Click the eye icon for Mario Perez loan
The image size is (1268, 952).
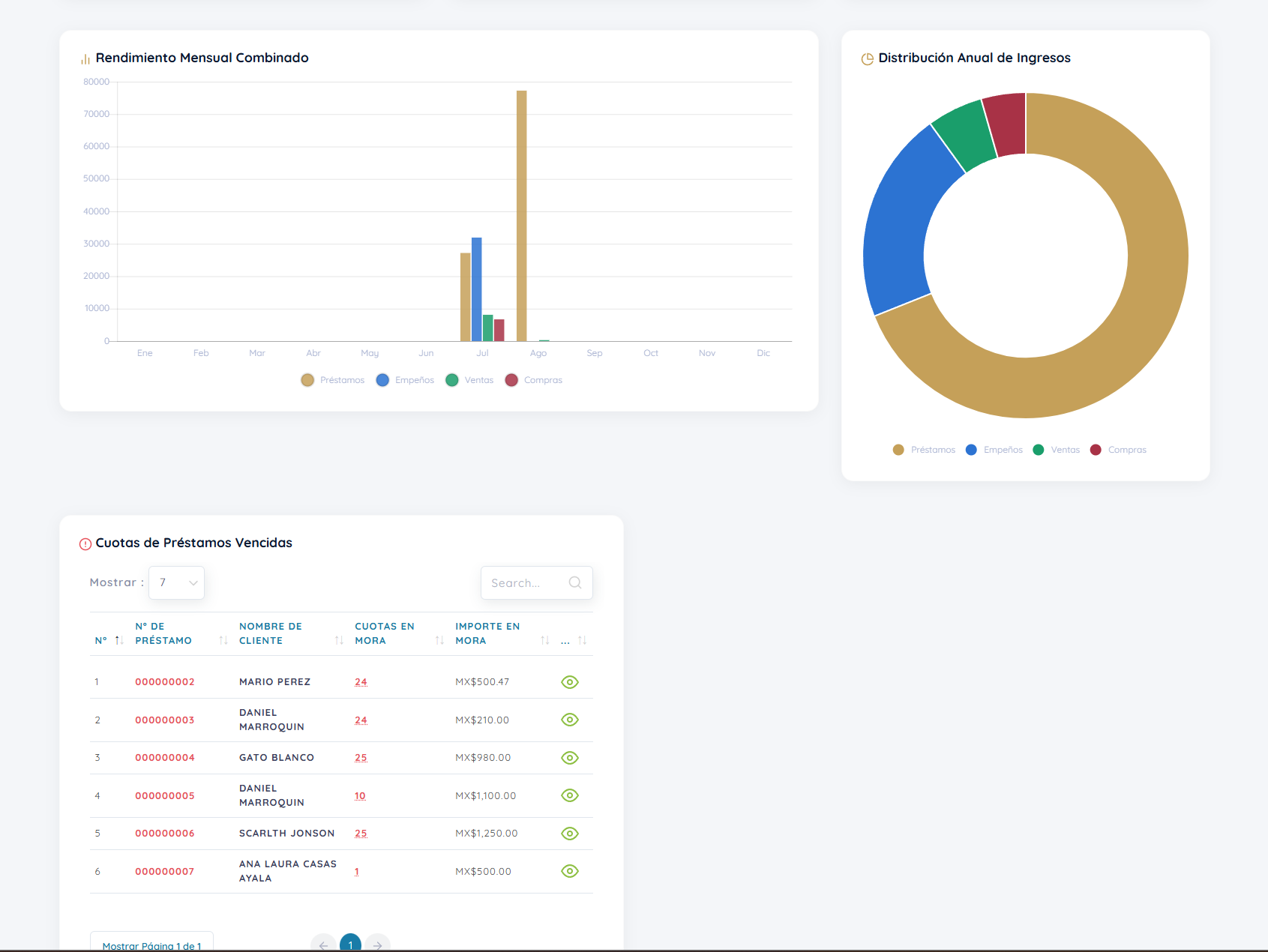[570, 682]
